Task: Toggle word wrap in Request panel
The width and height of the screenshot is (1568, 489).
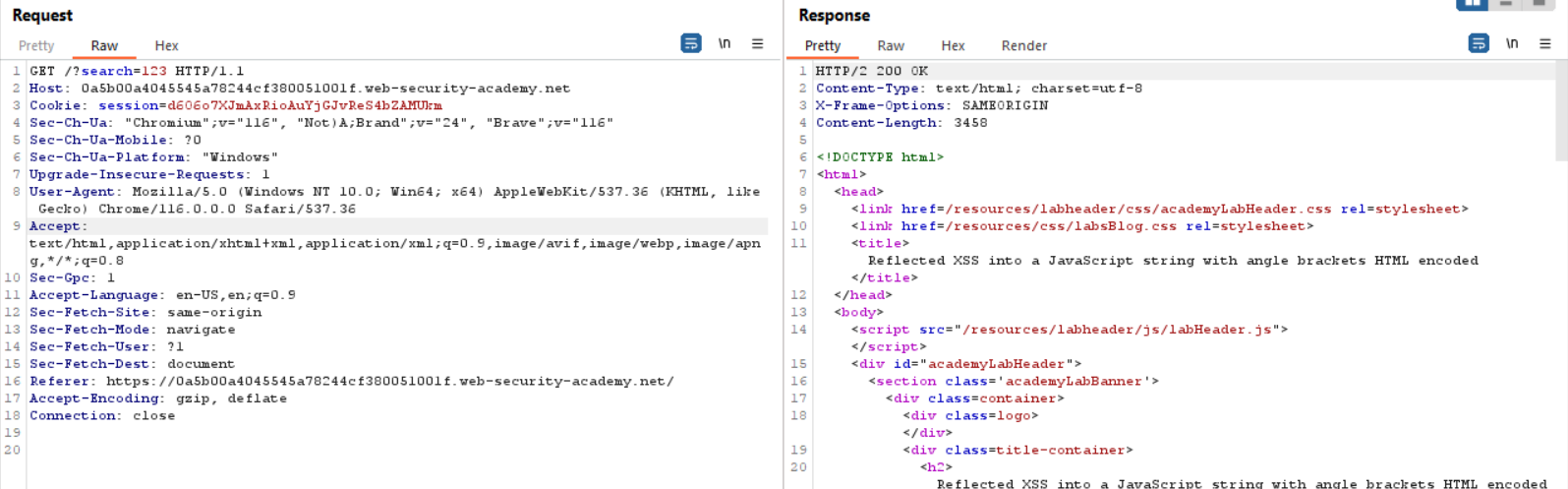Action: coord(691,43)
